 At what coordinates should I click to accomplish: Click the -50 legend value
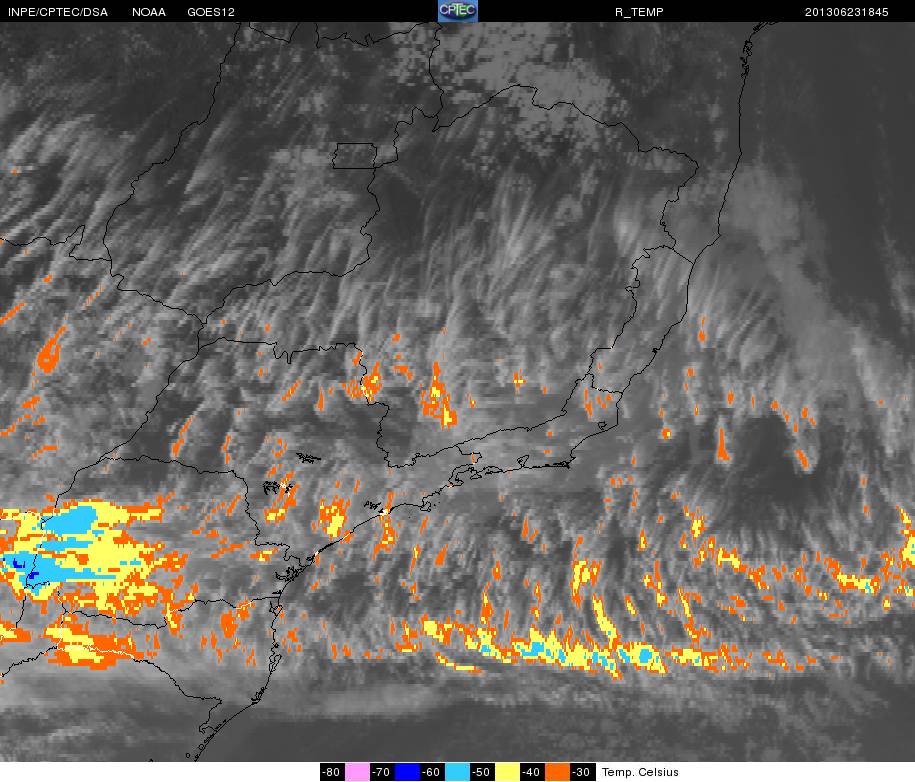click(x=482, y=772)
